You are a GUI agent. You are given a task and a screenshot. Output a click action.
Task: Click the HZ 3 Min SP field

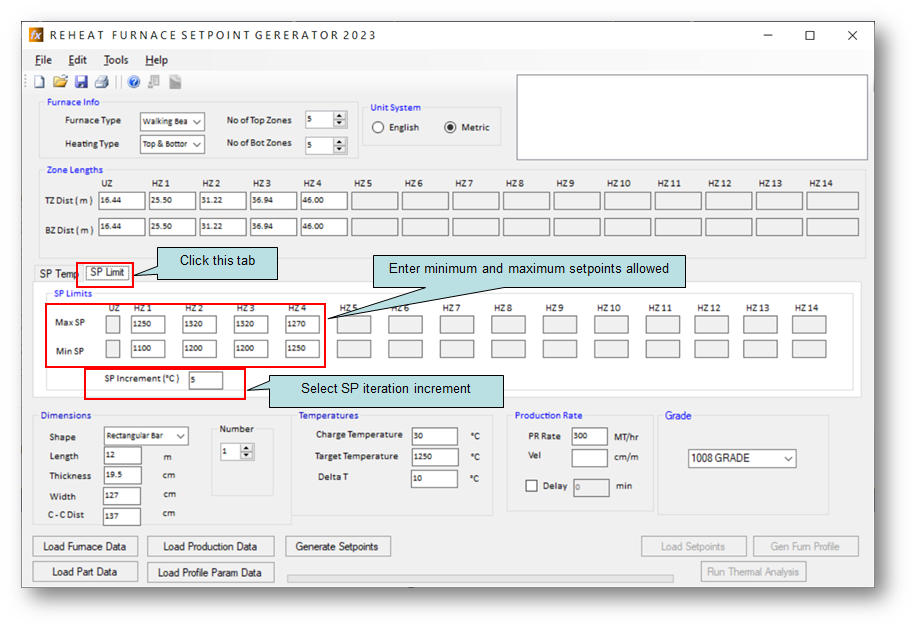coord(251,349)
